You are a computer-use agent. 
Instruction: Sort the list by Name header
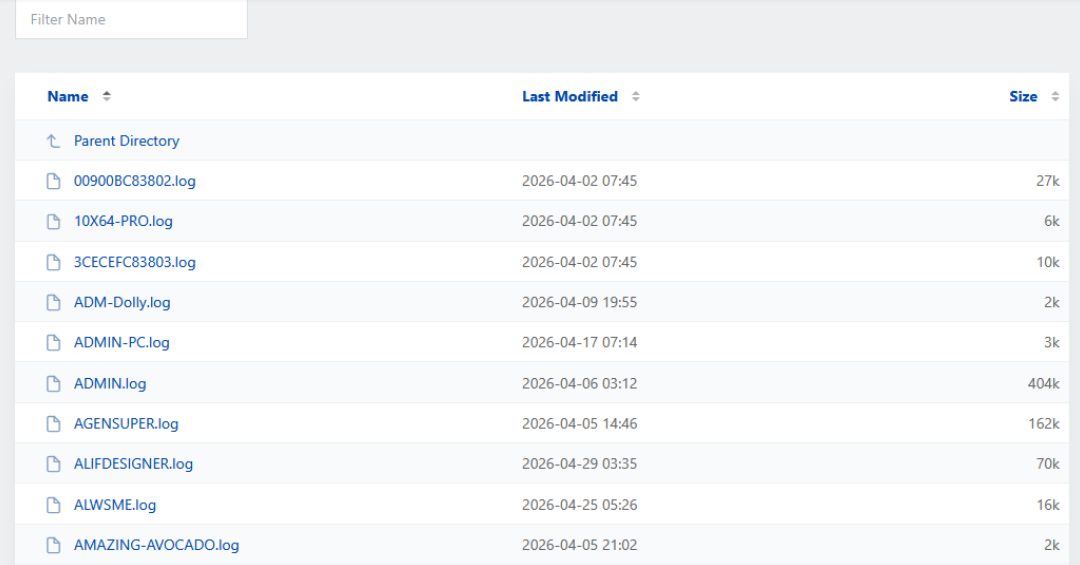(68, 96)
